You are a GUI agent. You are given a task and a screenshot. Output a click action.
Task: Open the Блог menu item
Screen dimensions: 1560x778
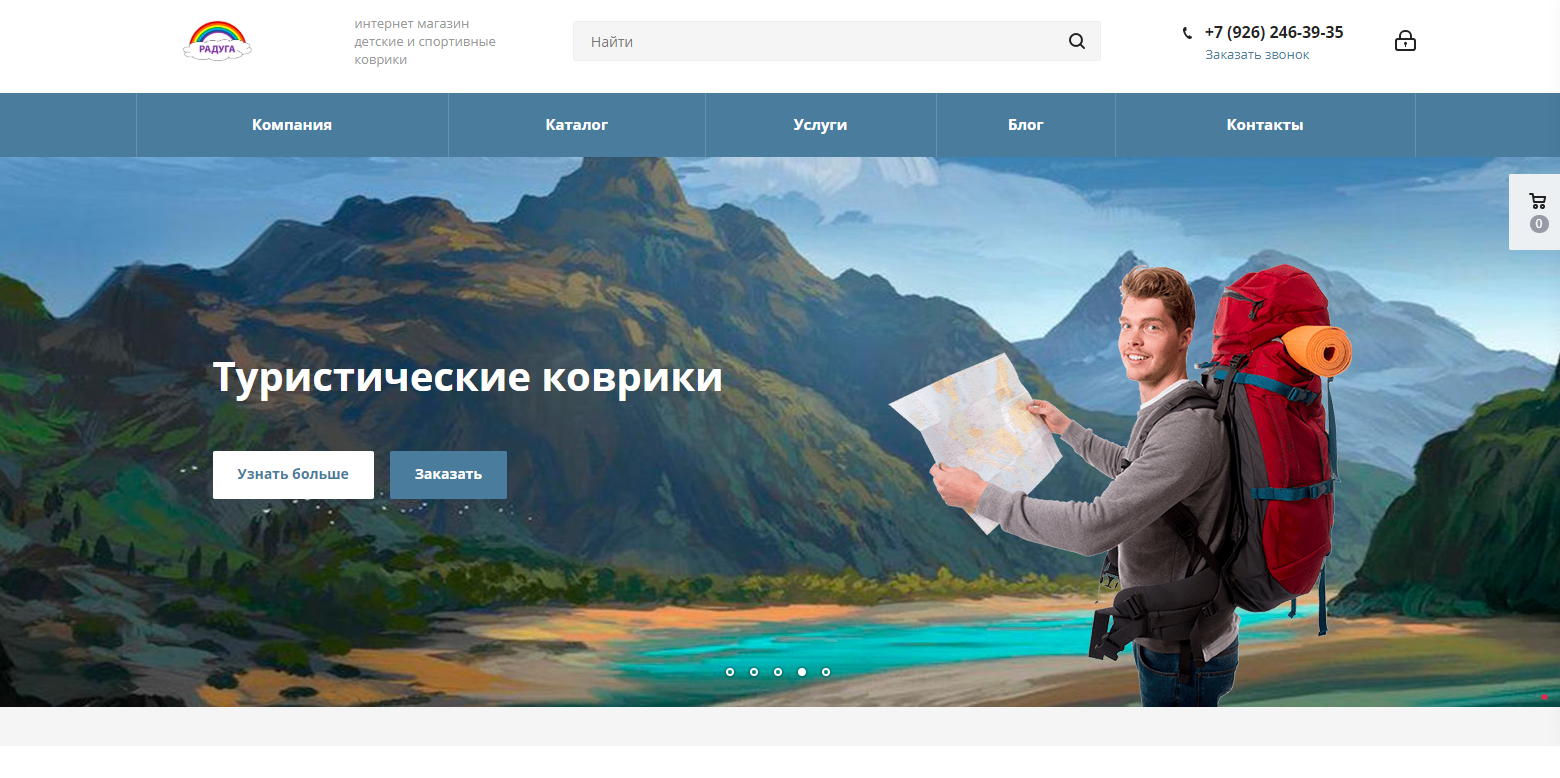(1026, 125)
